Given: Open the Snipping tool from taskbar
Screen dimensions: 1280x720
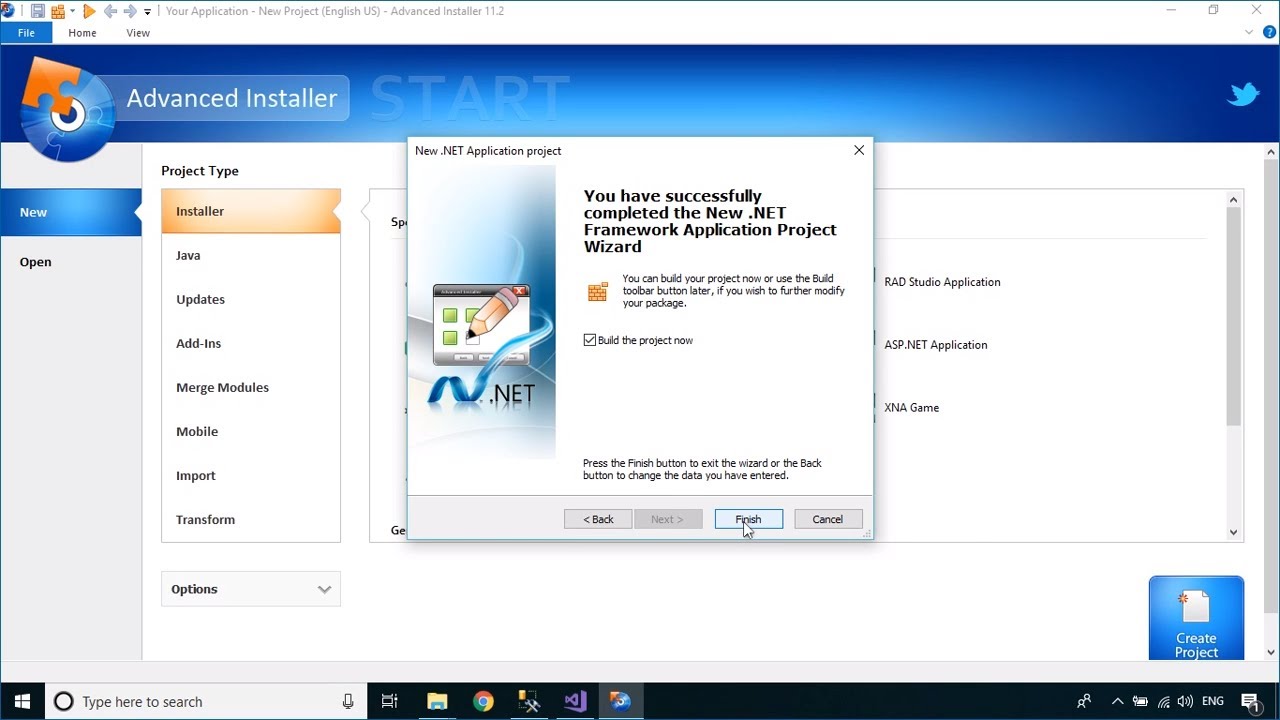Looking at the screenshot, I should click(529, 701).
